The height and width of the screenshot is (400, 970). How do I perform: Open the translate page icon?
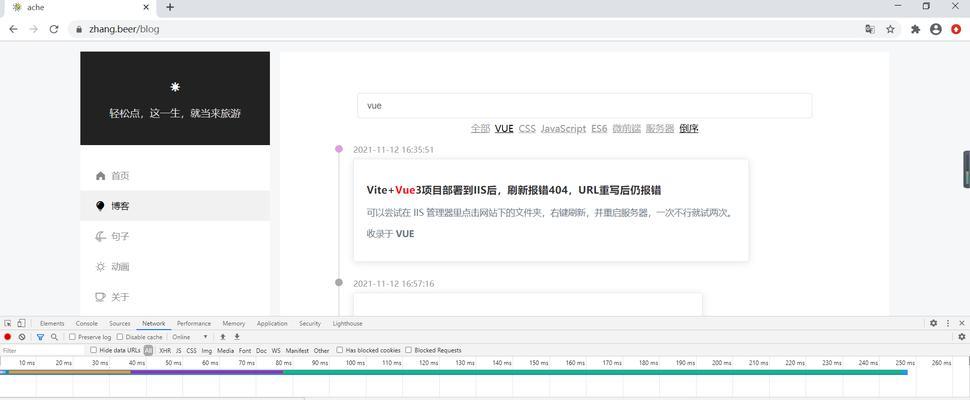click(870, 29)
